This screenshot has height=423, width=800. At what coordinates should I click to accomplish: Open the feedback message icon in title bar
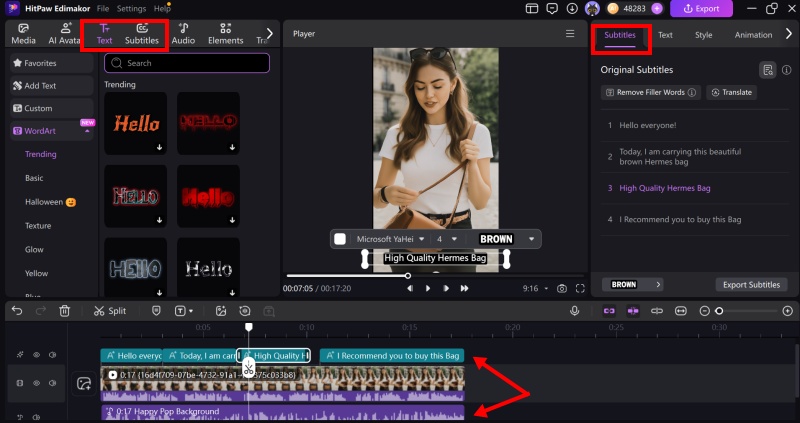pos(552,8)
